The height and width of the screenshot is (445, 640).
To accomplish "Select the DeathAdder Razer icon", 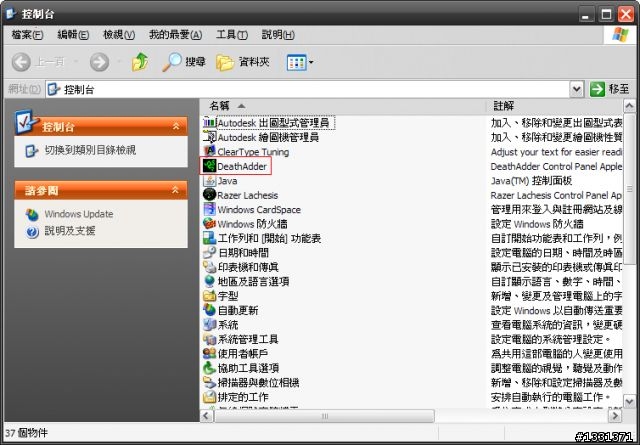I will coord(209,166).
